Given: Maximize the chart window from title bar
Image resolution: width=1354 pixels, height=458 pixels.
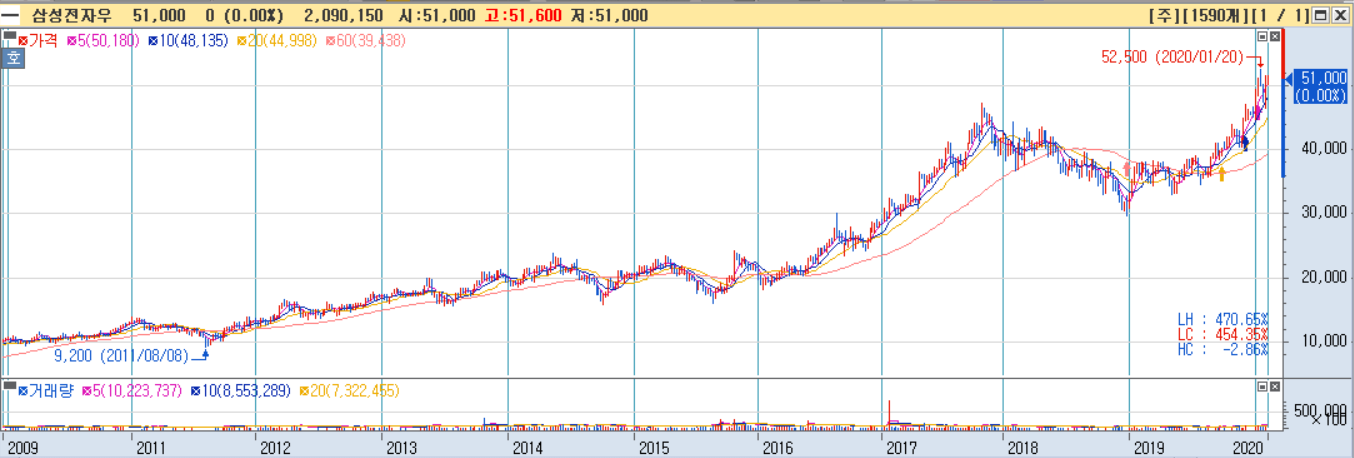Looking at the screenshot, I should click(1320, 15).
